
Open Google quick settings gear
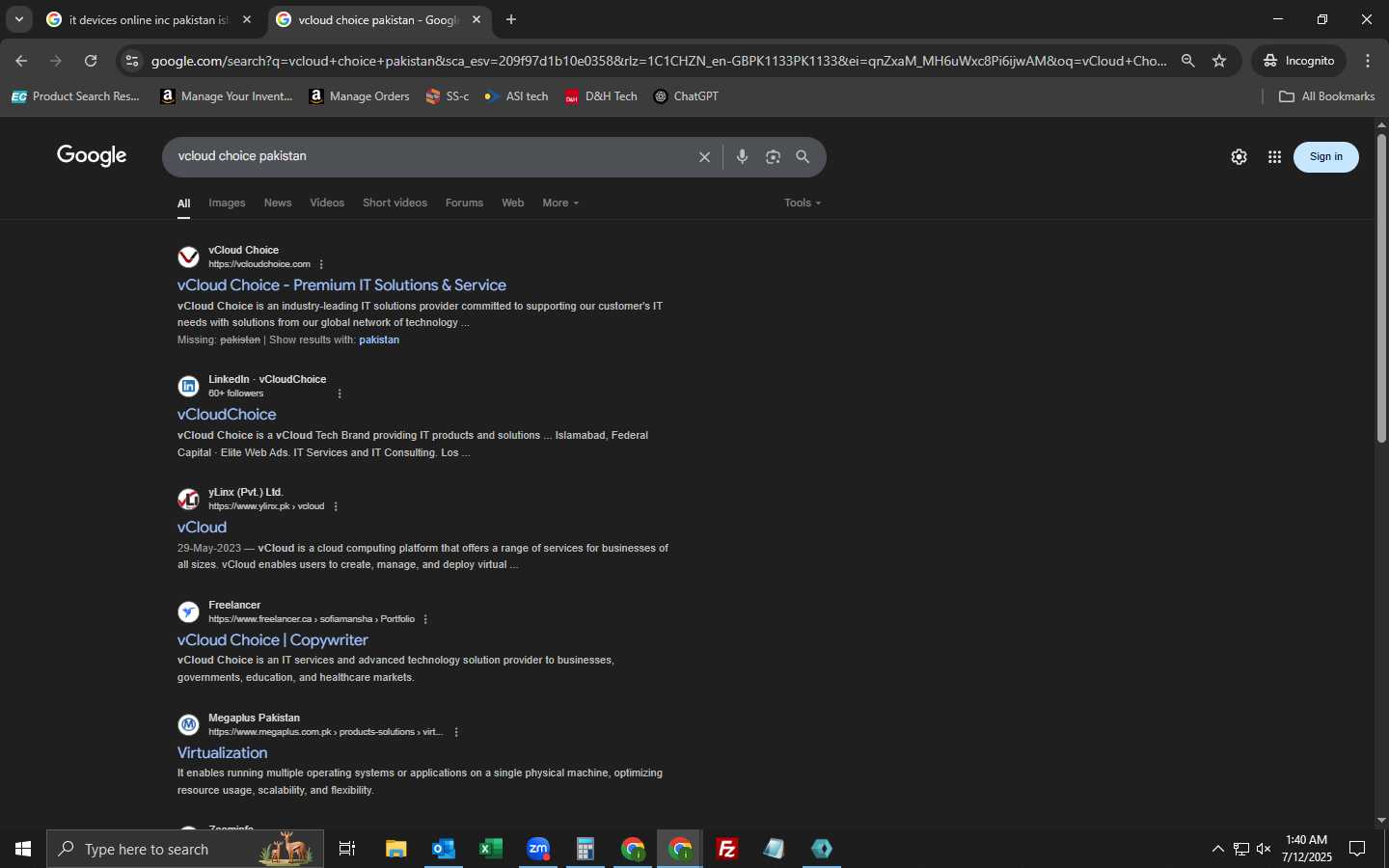[x=1239, y=157]
